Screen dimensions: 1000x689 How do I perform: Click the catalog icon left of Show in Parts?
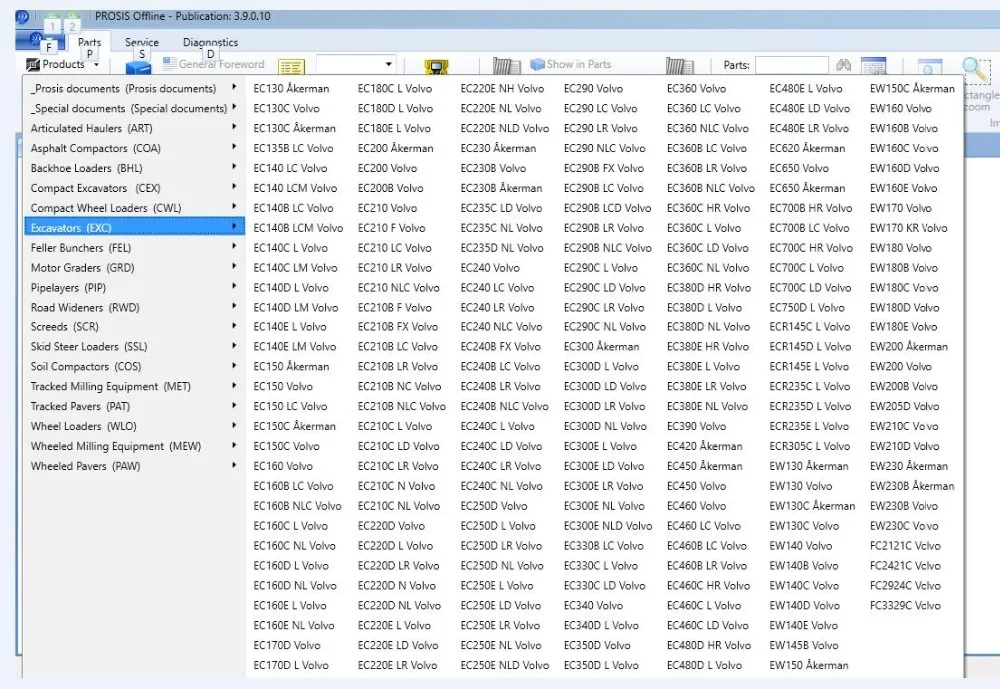(x=506, y=65)
